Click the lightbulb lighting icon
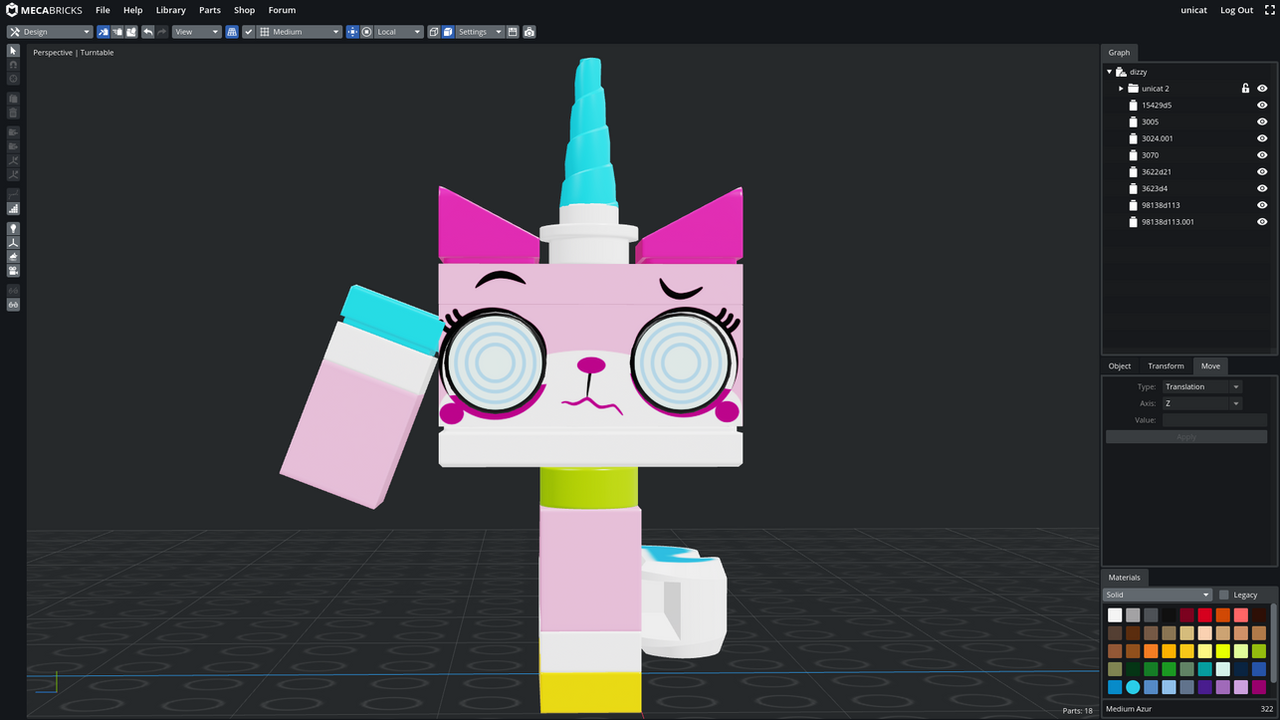1280x720 pixels. [13, 228]
